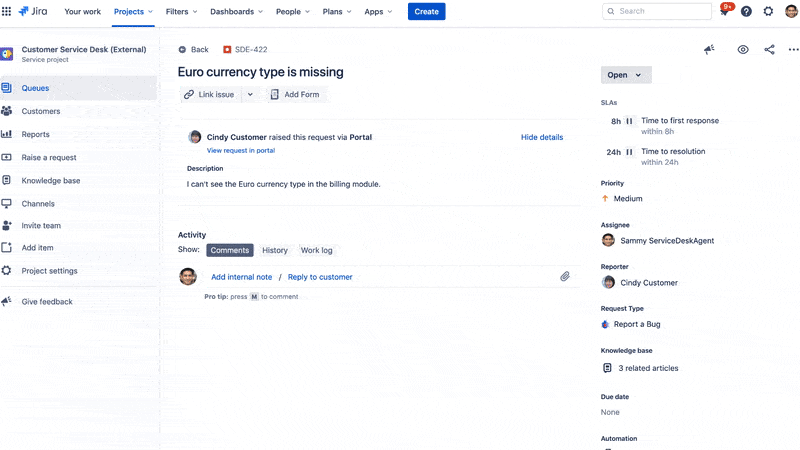Pause the Time to resolution SLA

629,152
